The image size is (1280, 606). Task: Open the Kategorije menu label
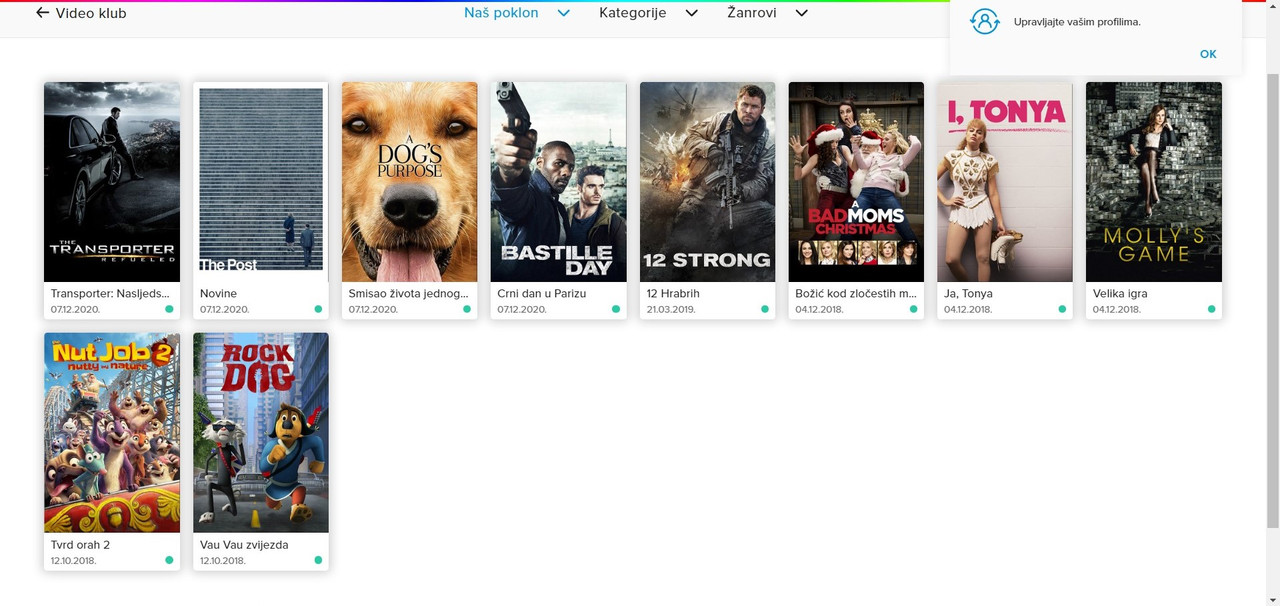coord(633,13)
